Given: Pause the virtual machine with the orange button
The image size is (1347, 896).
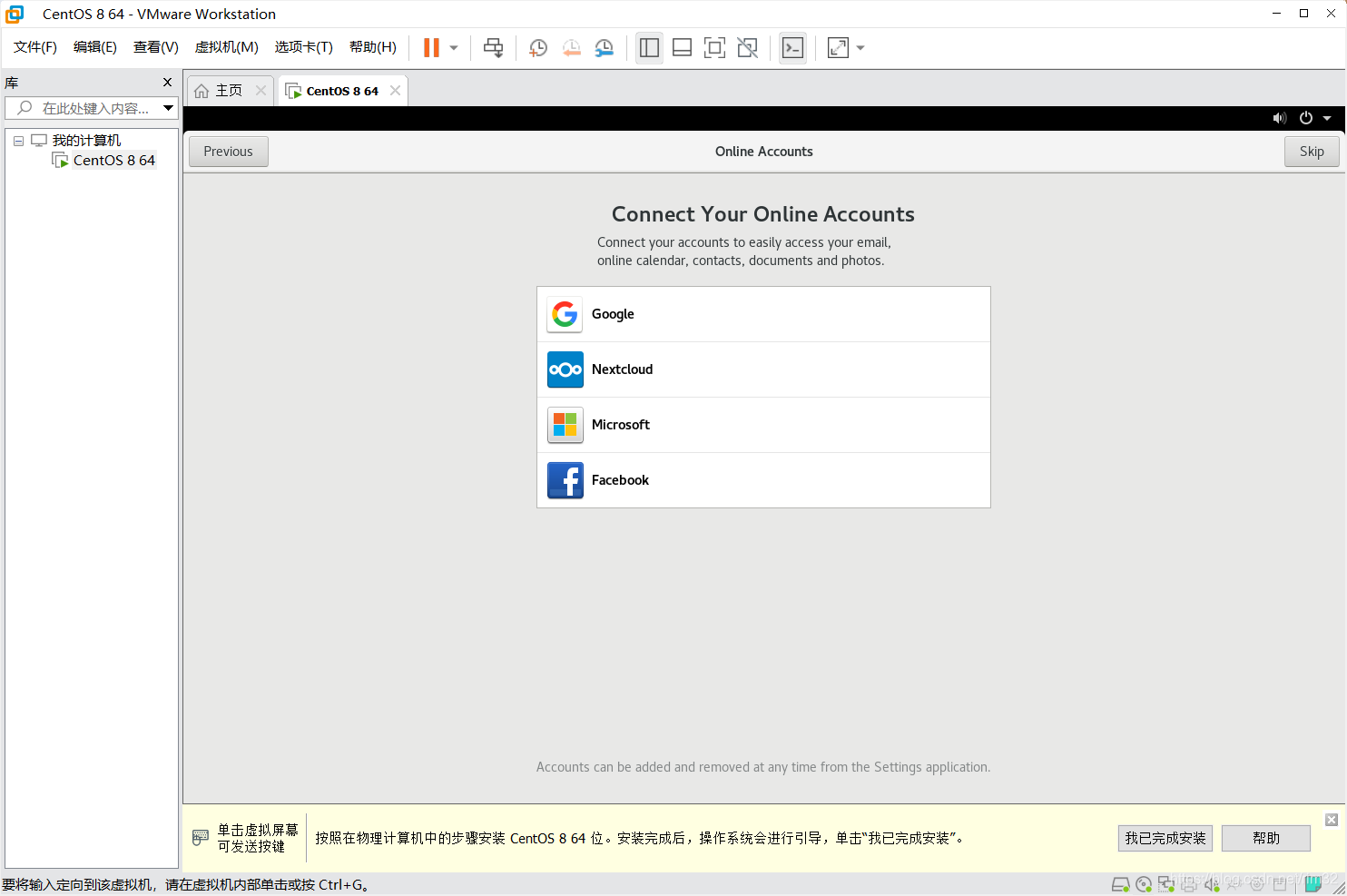Looking at the screenshot, I should pos(431,48).
